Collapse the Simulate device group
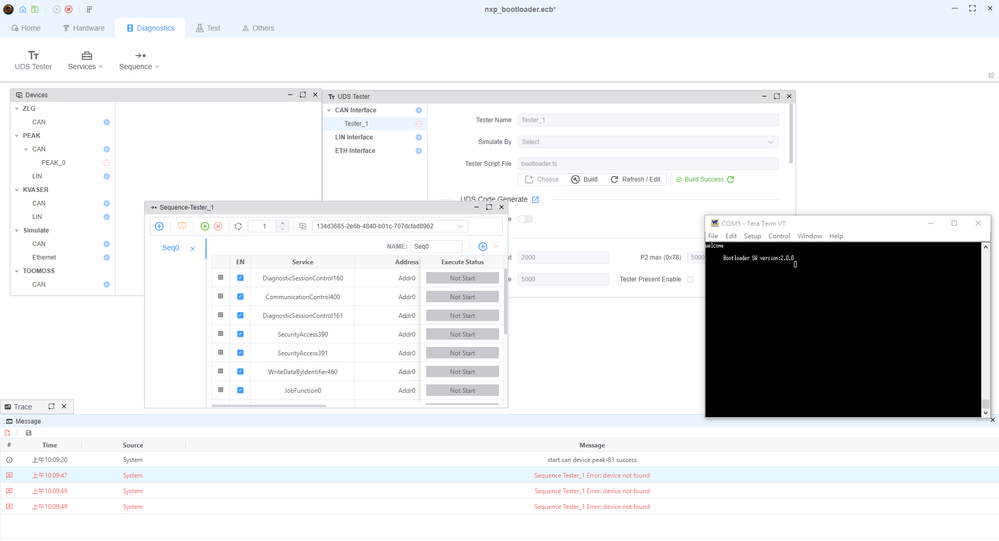 pos(17,231)
